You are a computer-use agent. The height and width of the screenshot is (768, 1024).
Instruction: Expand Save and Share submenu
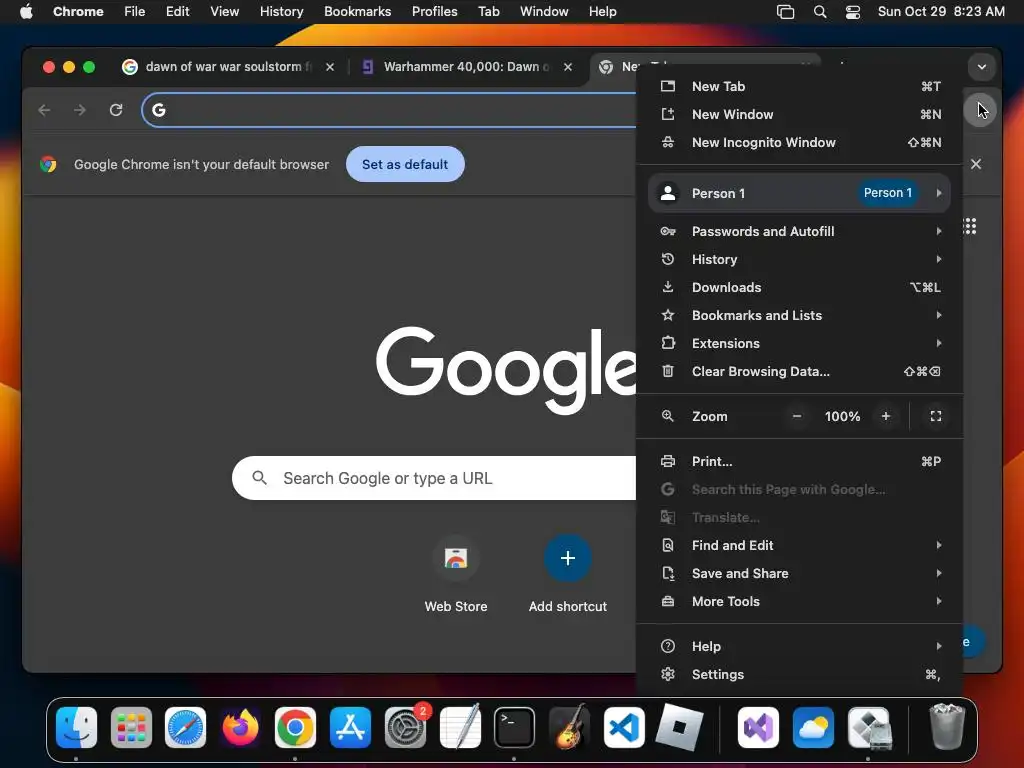click(799, 573)
